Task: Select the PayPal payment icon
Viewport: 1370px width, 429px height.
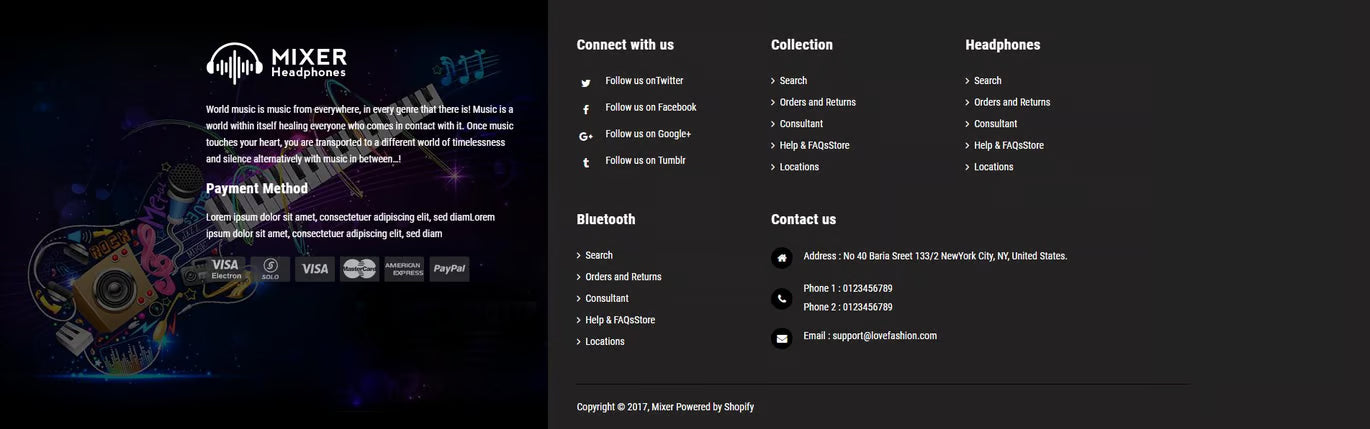Action: [449, 269]
